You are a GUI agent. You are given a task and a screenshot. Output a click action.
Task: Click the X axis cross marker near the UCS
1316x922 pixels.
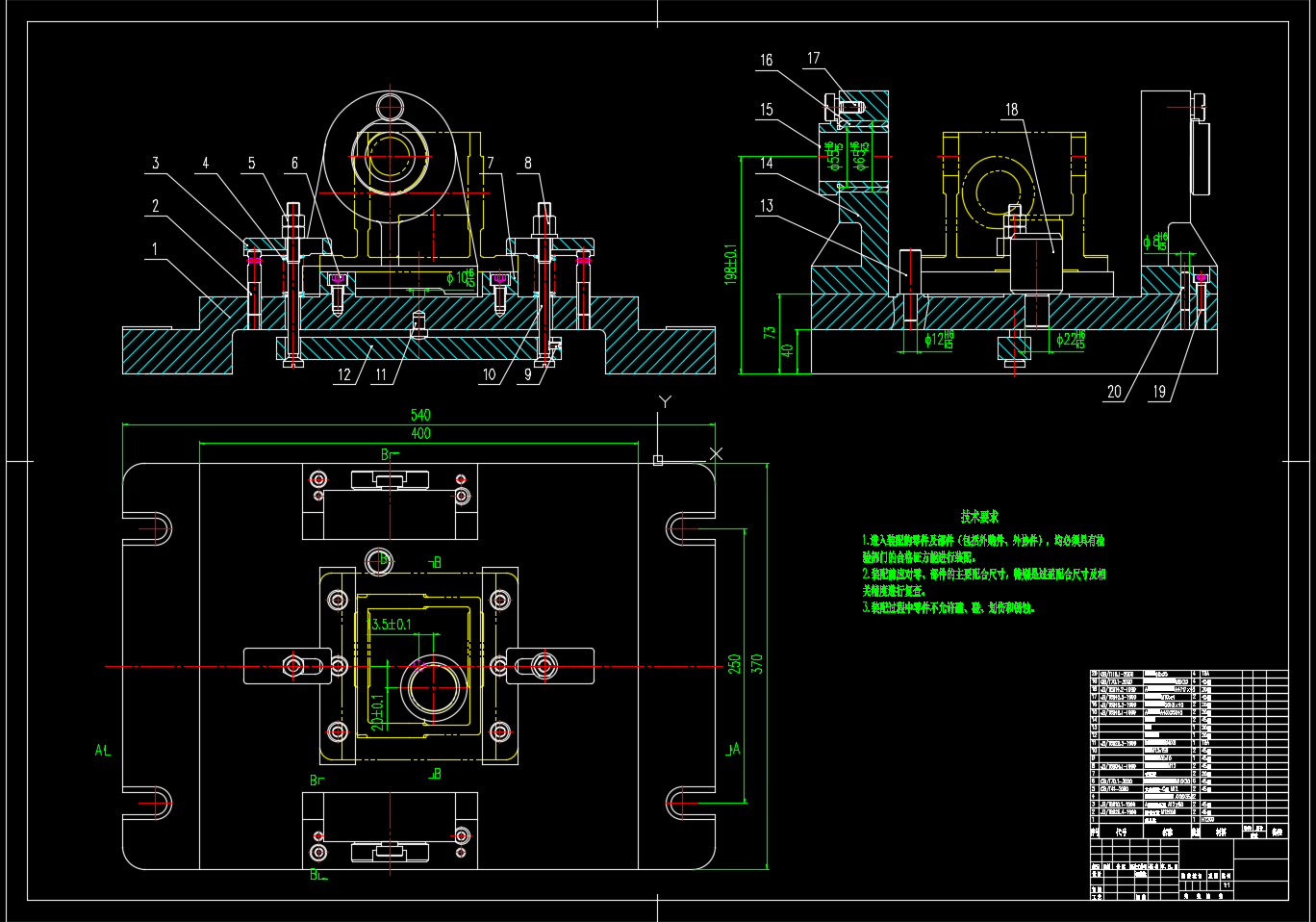pos(715,452)
